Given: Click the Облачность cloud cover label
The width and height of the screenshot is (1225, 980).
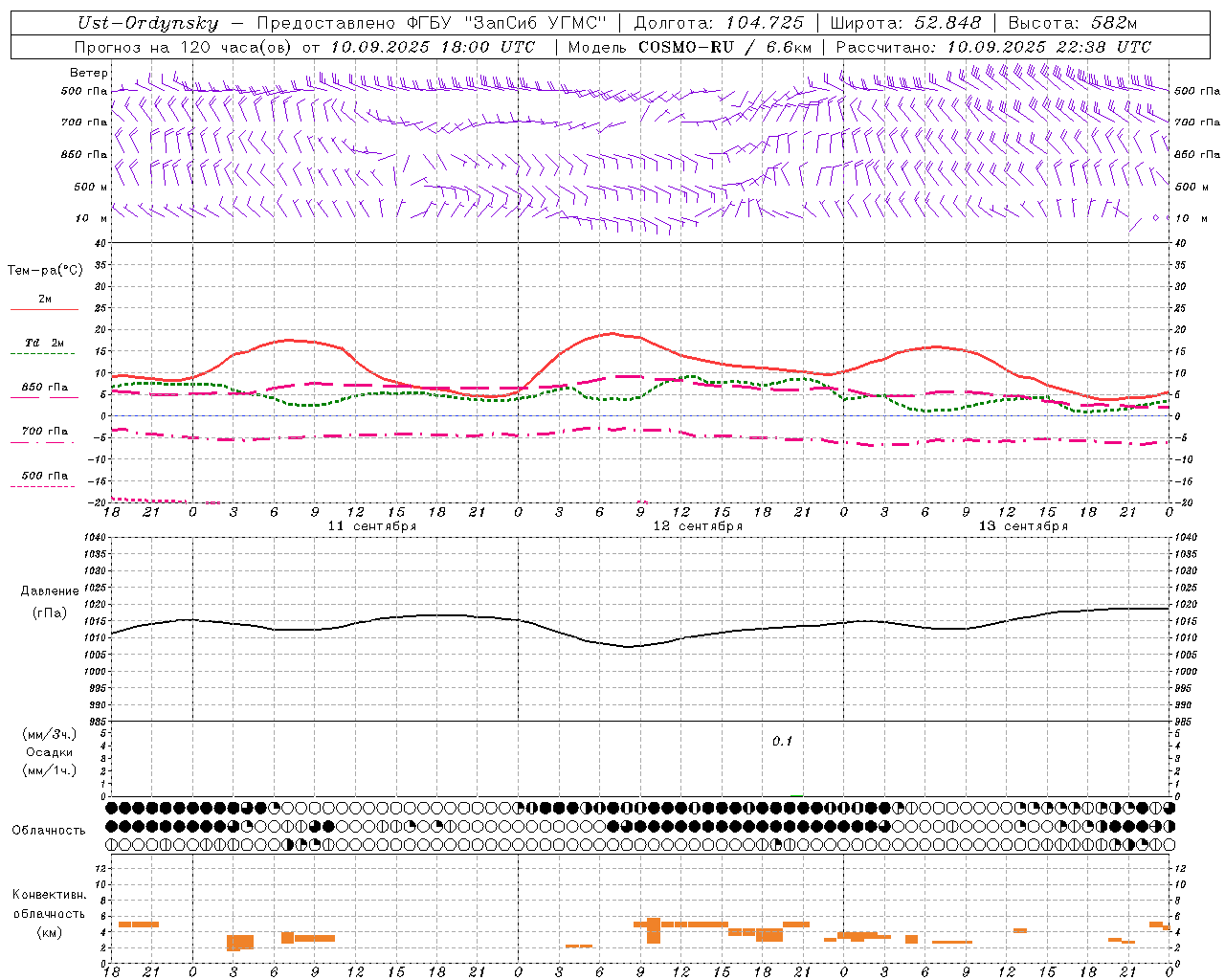Looking at the screenshot, I should coord(49,831).
